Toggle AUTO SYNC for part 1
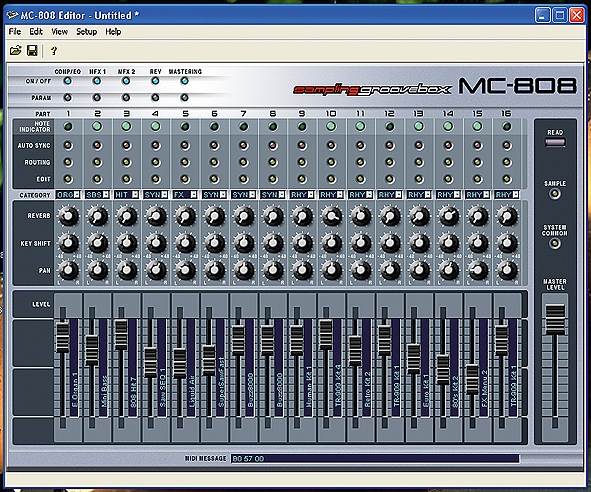 68,145
